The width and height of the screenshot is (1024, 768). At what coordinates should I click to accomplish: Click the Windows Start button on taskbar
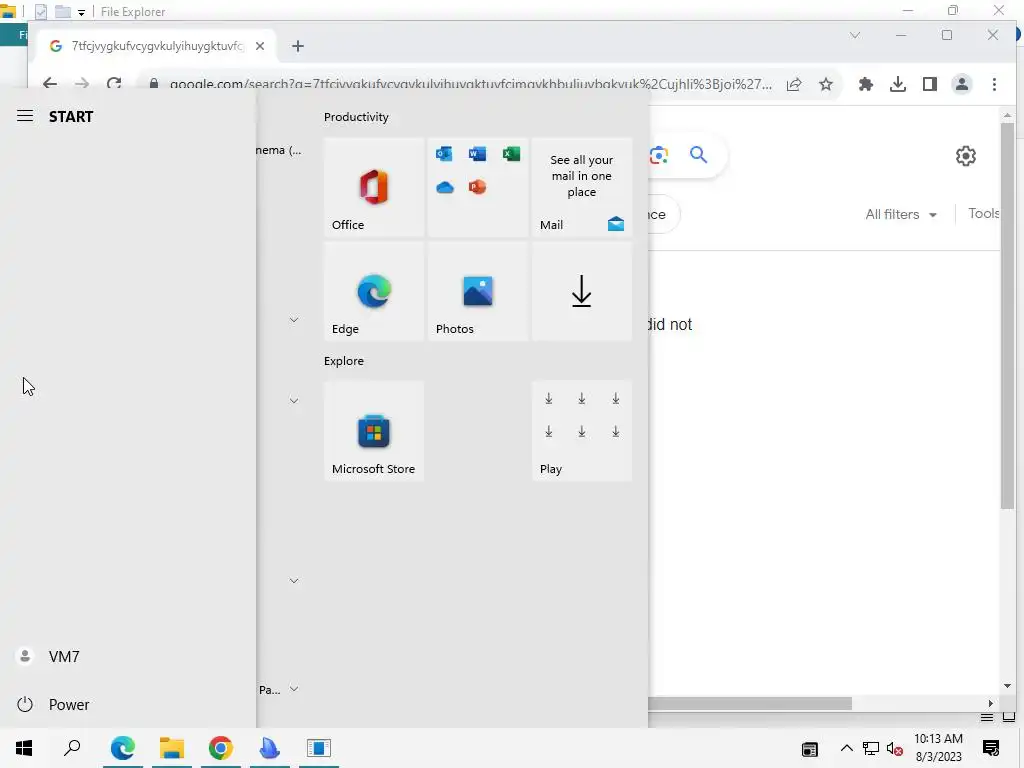(x=24, y=748)
